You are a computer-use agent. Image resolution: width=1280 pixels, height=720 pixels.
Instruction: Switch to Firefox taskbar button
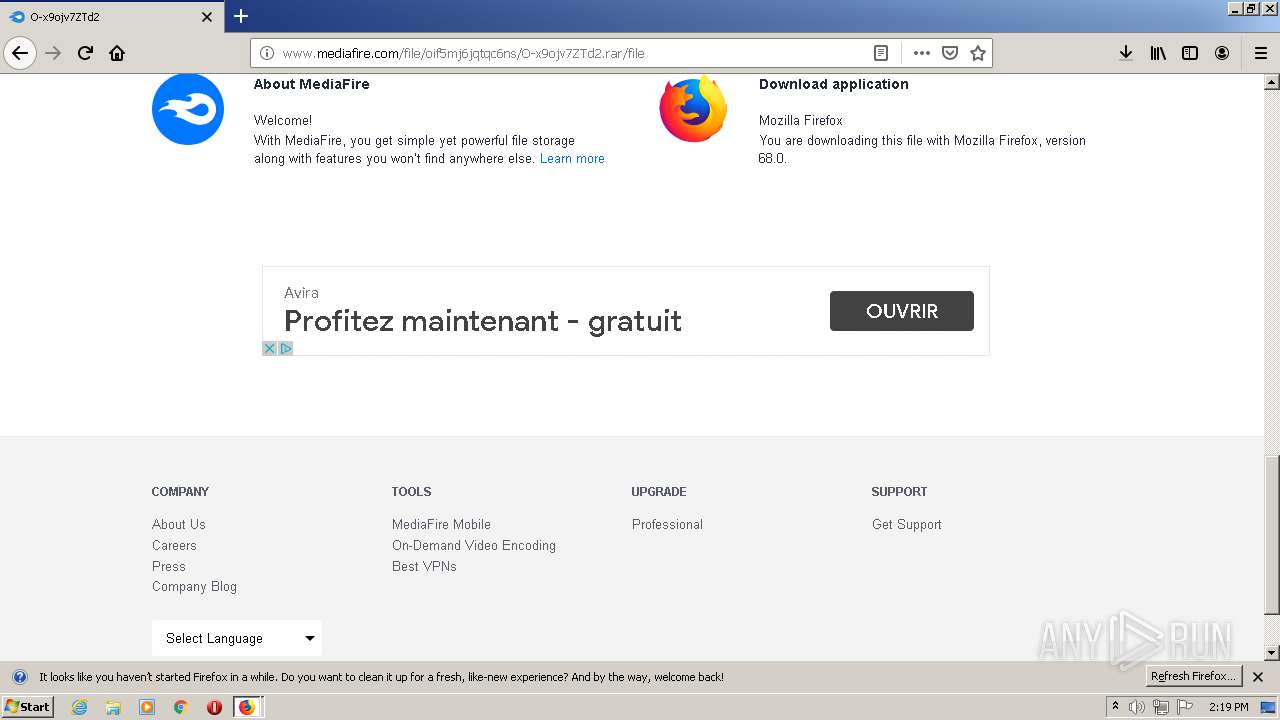pos(247,707)
